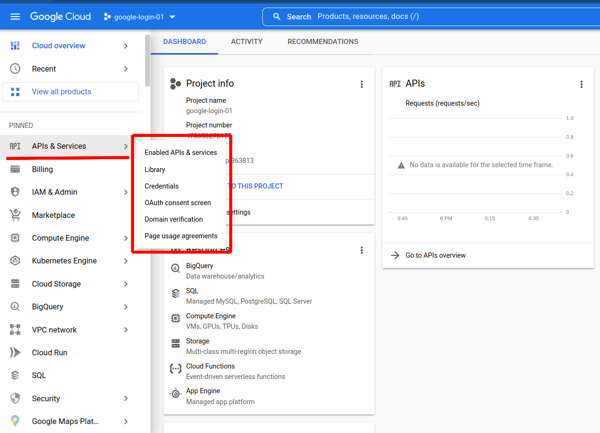Select Credentials from the submenu
The width and height of the screenshot is (600, 433).
pos(161,186)
